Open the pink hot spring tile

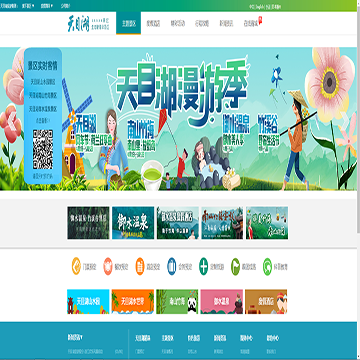pos(222,301)
